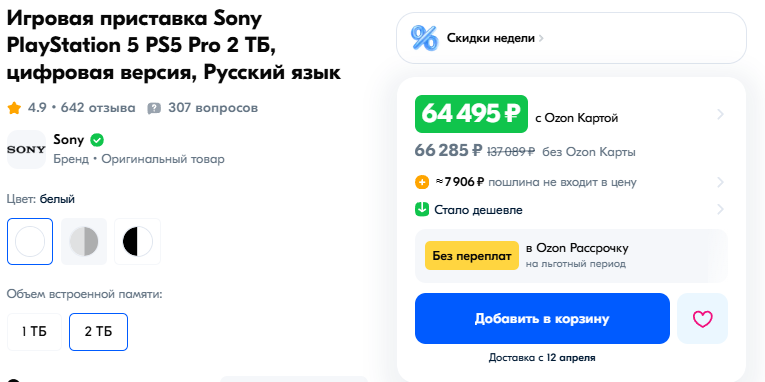This screenshot has width=765, height=382.
Task: Click the green verified brand checkmark
Action: pyautogui.click(x=98, y=141)
